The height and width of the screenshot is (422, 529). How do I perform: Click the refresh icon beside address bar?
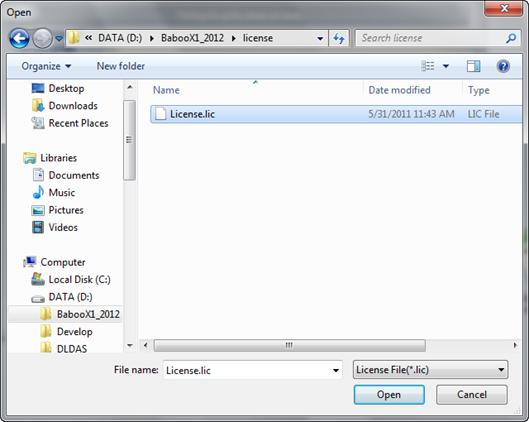(x=339, y=38)
